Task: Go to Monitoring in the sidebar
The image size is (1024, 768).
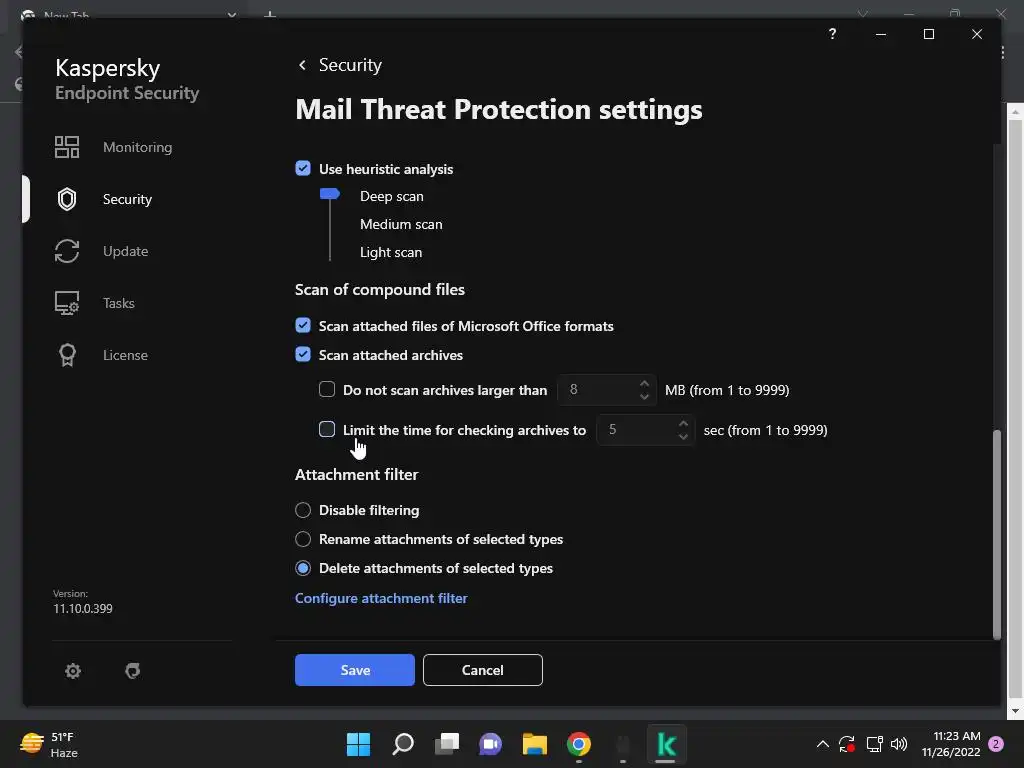Action: click(x=137, y=147)
